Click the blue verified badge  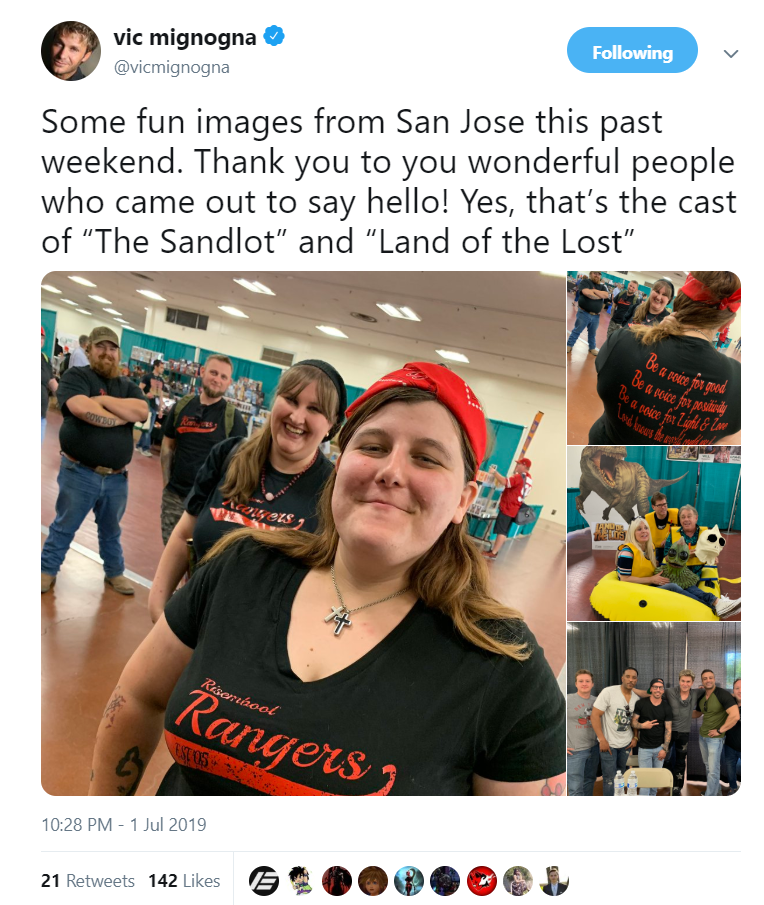click(274, 36)
